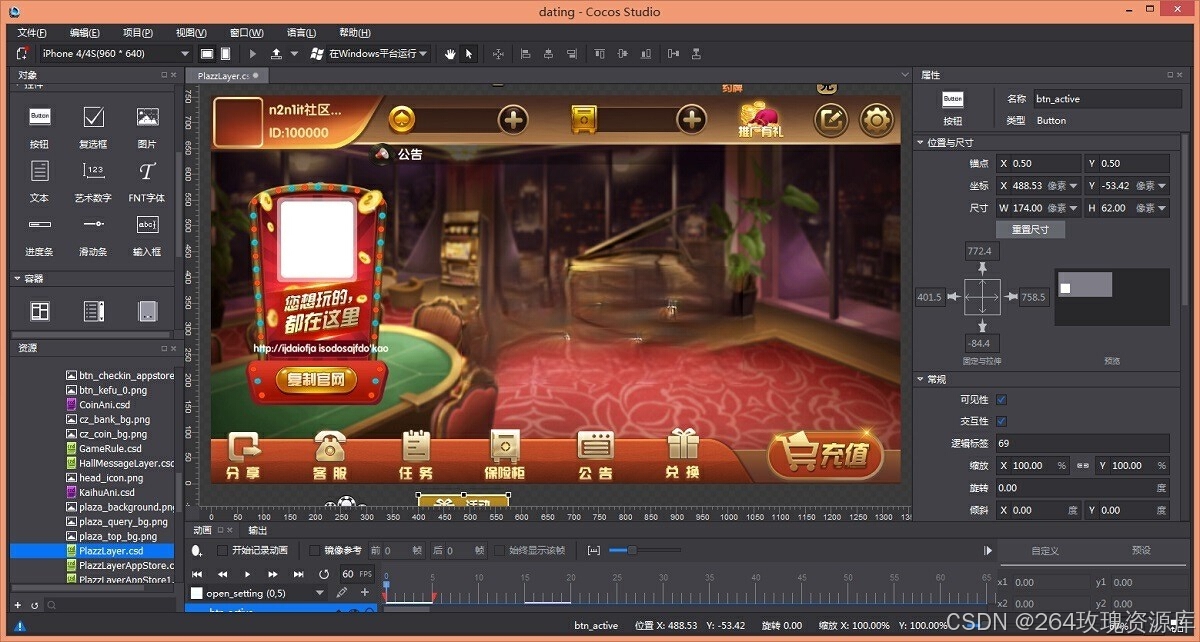
Task: Select the 进度条 progress bar widget icon
Action: pyautogui.click(x=39, y=224)
